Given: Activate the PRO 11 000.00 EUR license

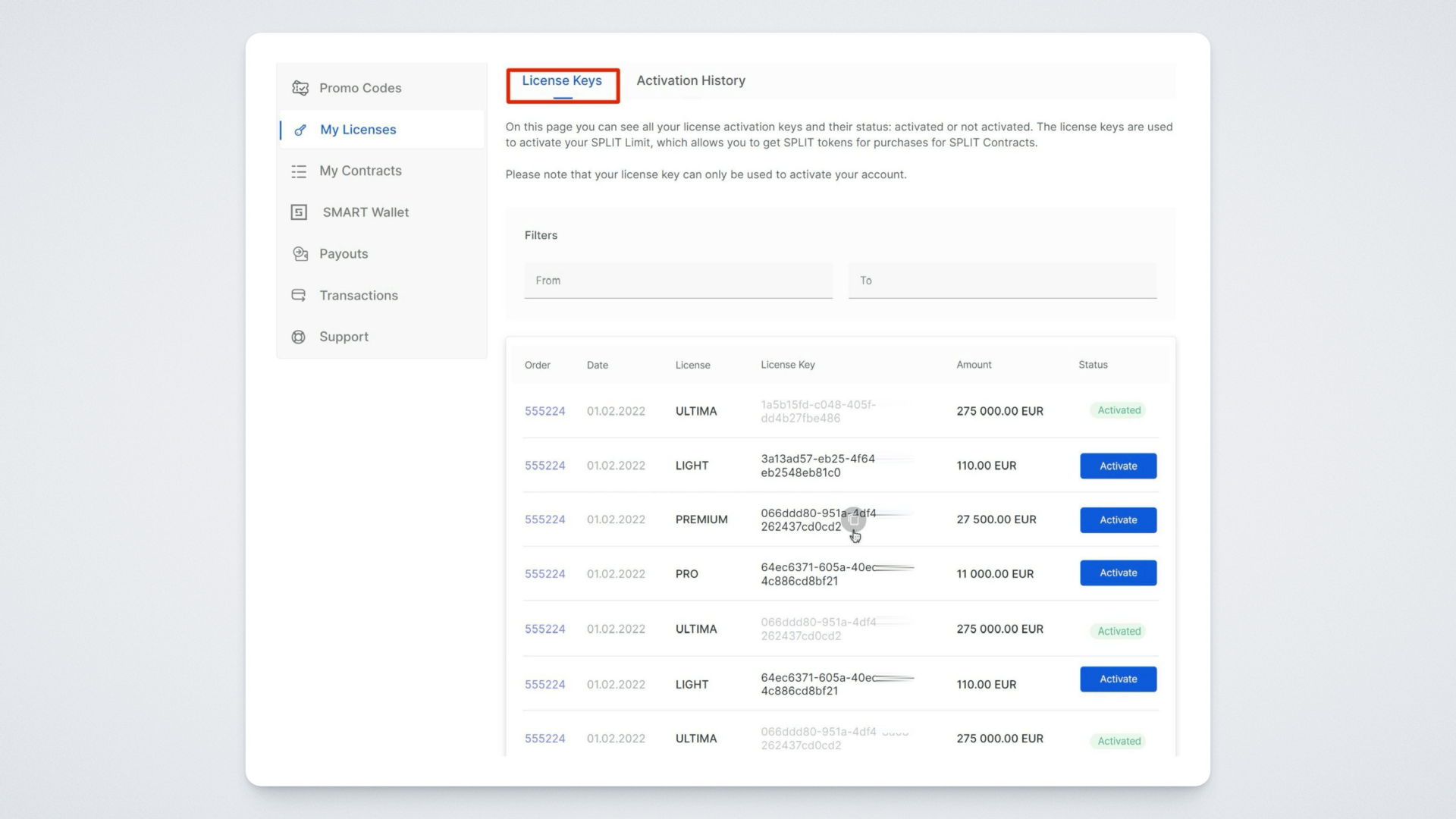Looking at the screenshot, I should (x=1118, y=573).
